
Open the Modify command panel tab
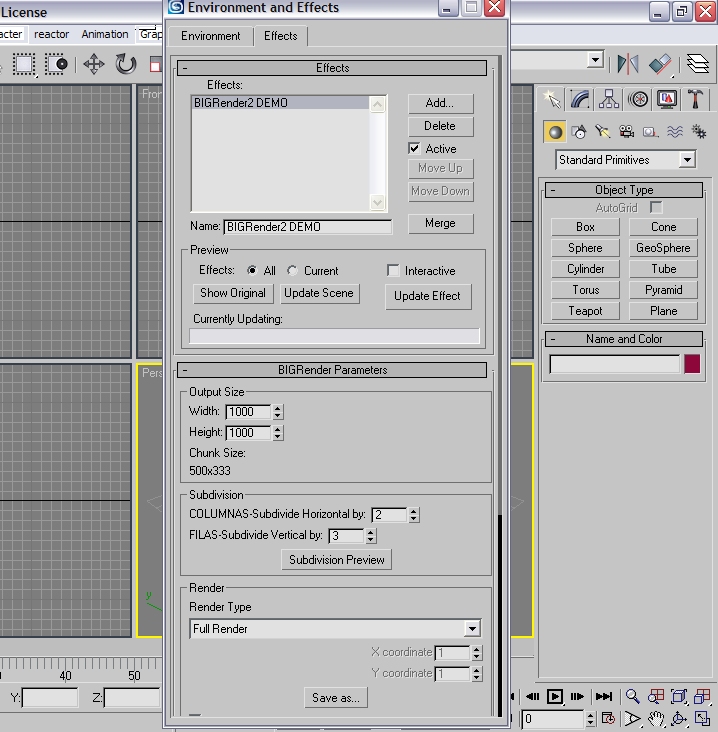pos(580,99)
